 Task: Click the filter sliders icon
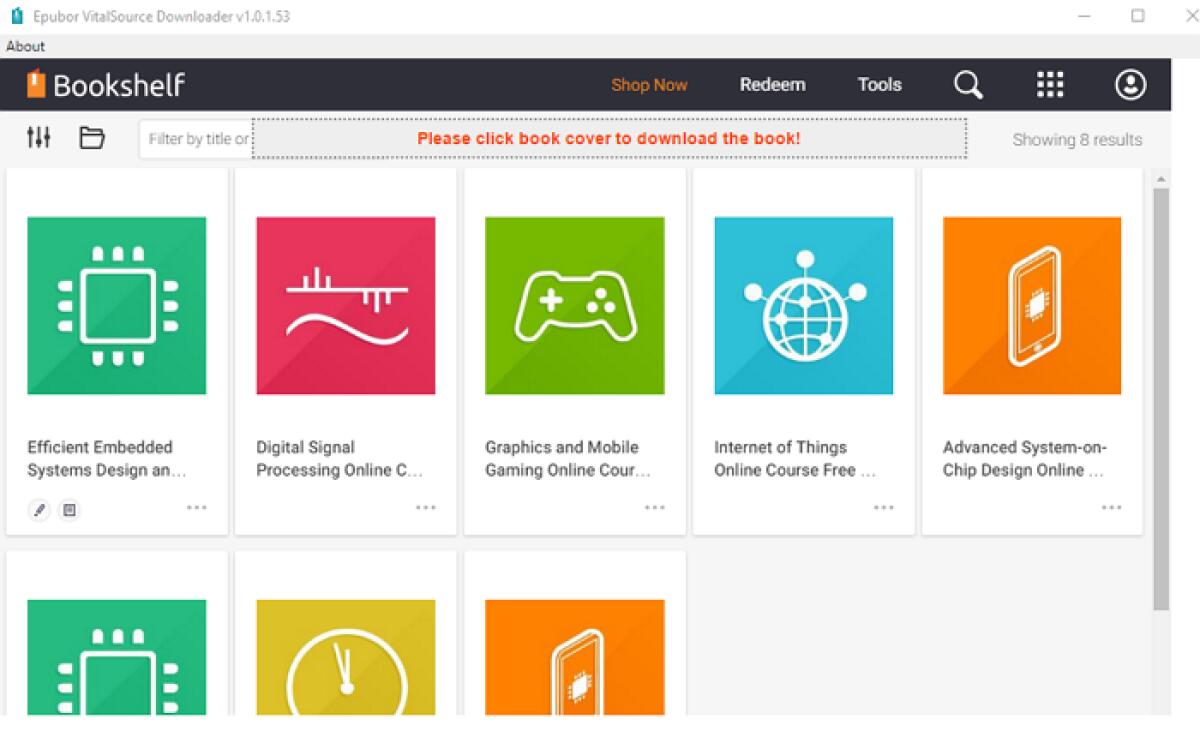coord(38,138)
